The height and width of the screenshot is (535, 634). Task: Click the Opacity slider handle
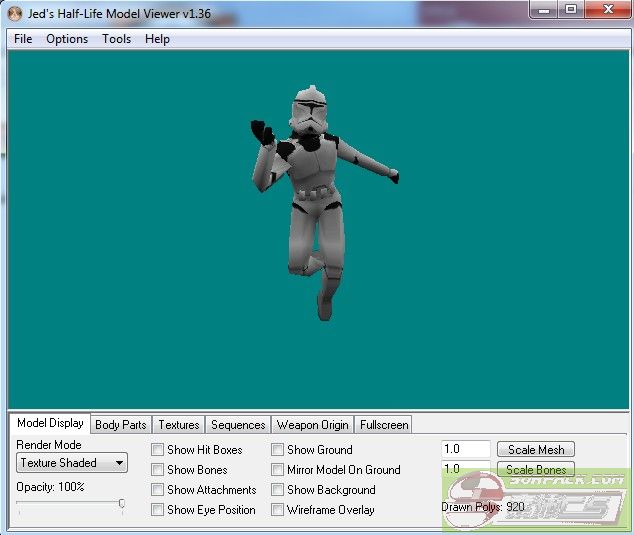coord(121,505)
